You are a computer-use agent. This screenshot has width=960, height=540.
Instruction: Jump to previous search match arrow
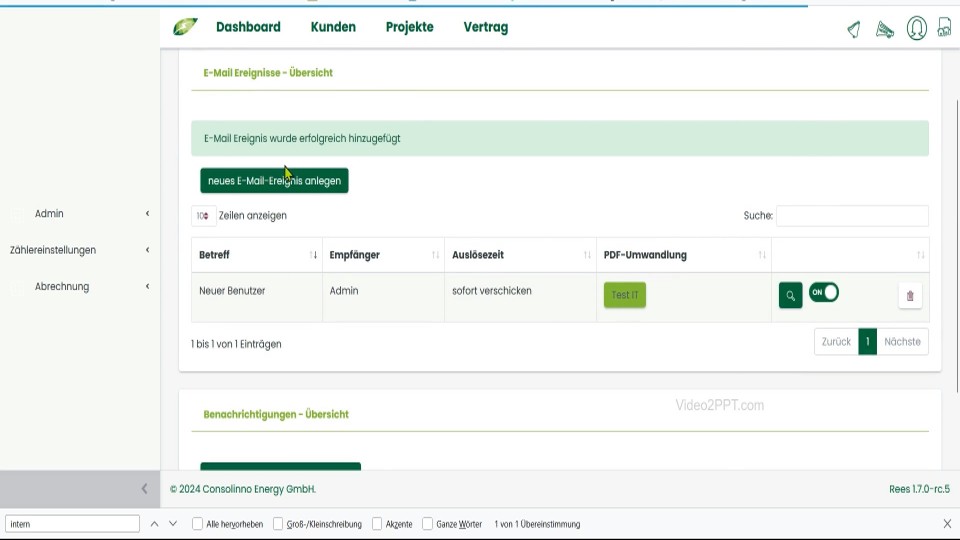[x=155, y=524]
